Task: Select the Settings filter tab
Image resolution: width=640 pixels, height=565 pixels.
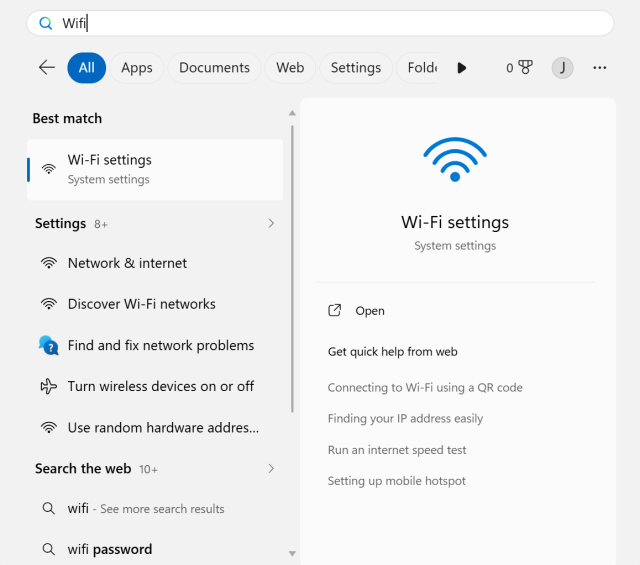Action: (x=356, y=68)
